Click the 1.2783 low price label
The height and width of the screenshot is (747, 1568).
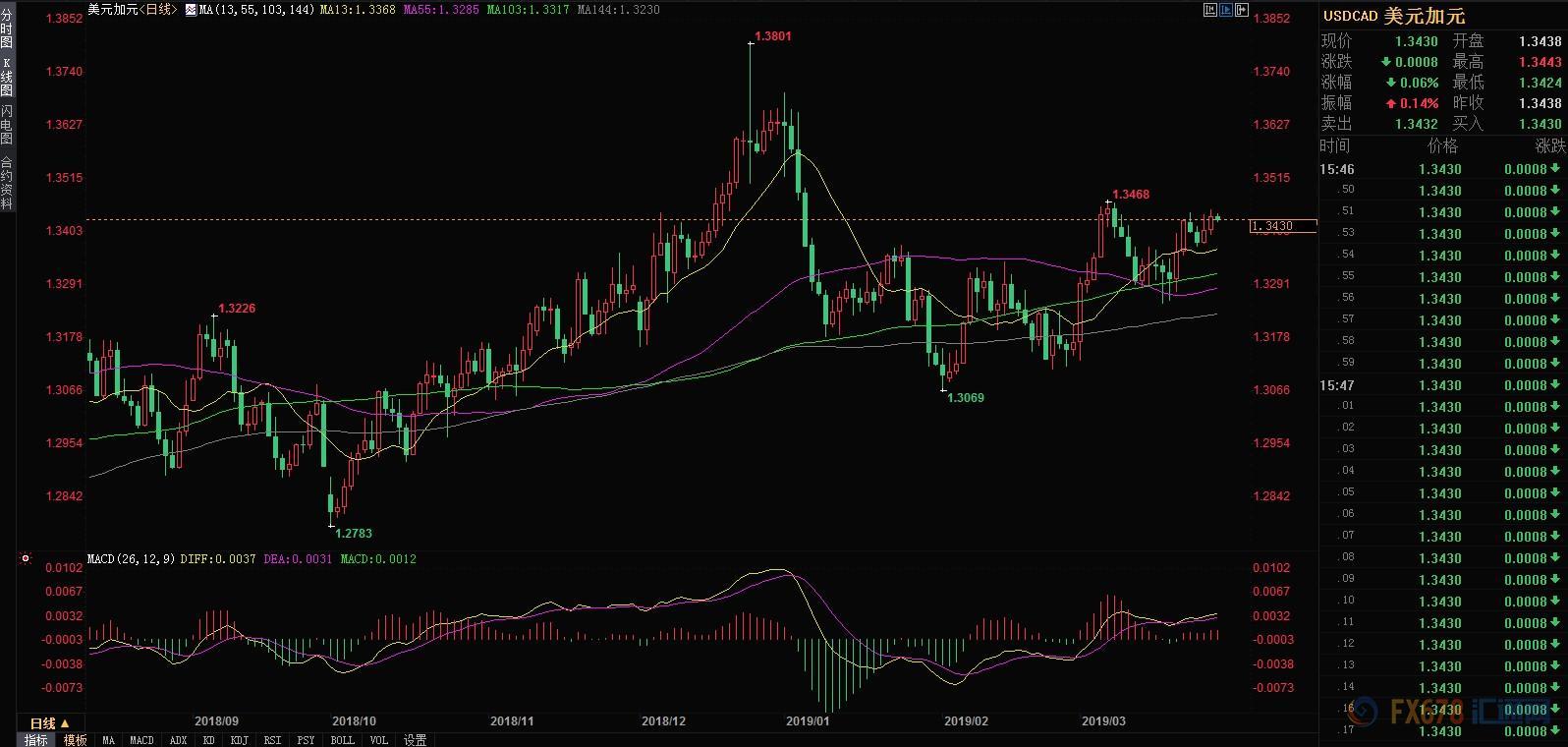[x=354, y=534]
